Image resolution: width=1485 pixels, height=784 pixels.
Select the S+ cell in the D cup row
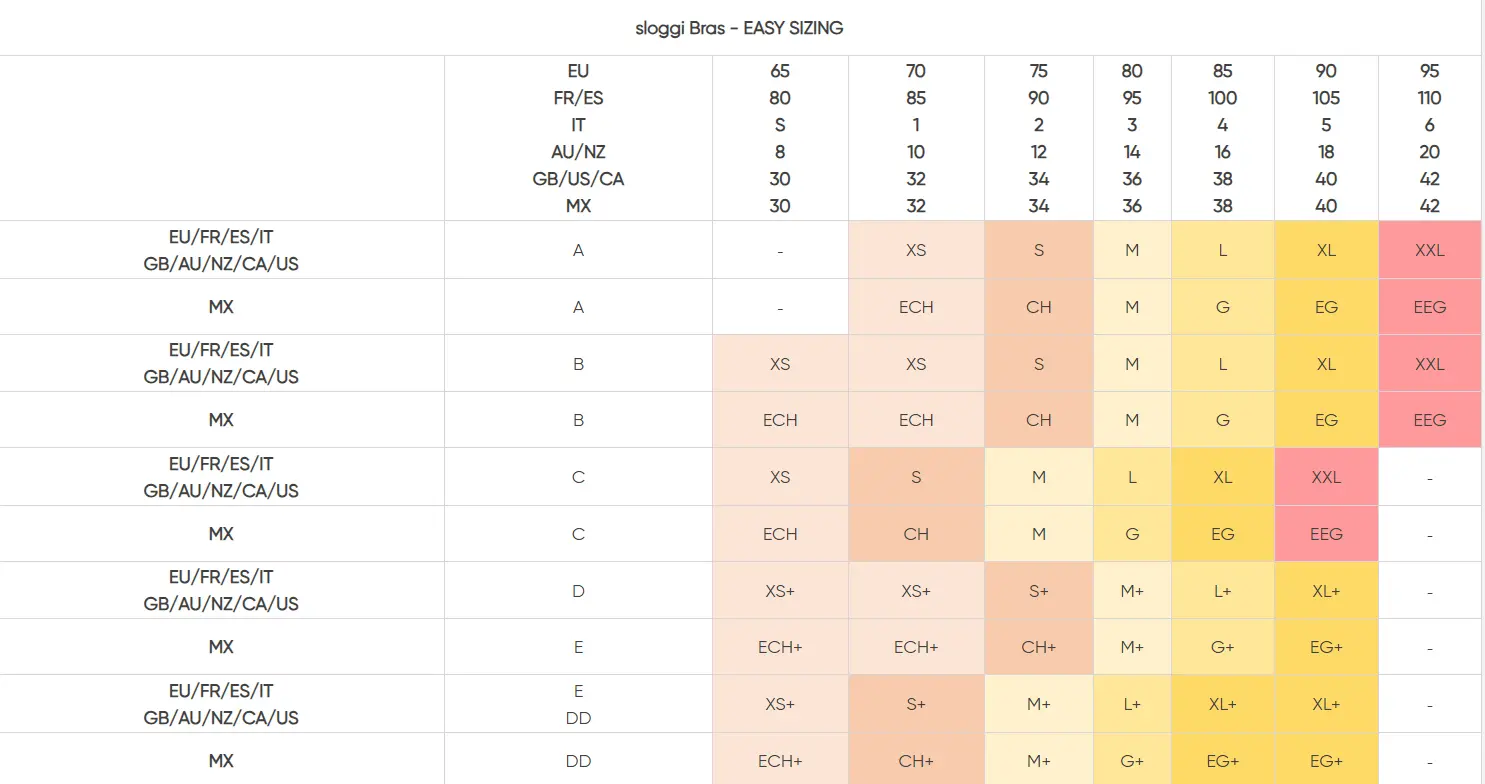coord(1038,591)
